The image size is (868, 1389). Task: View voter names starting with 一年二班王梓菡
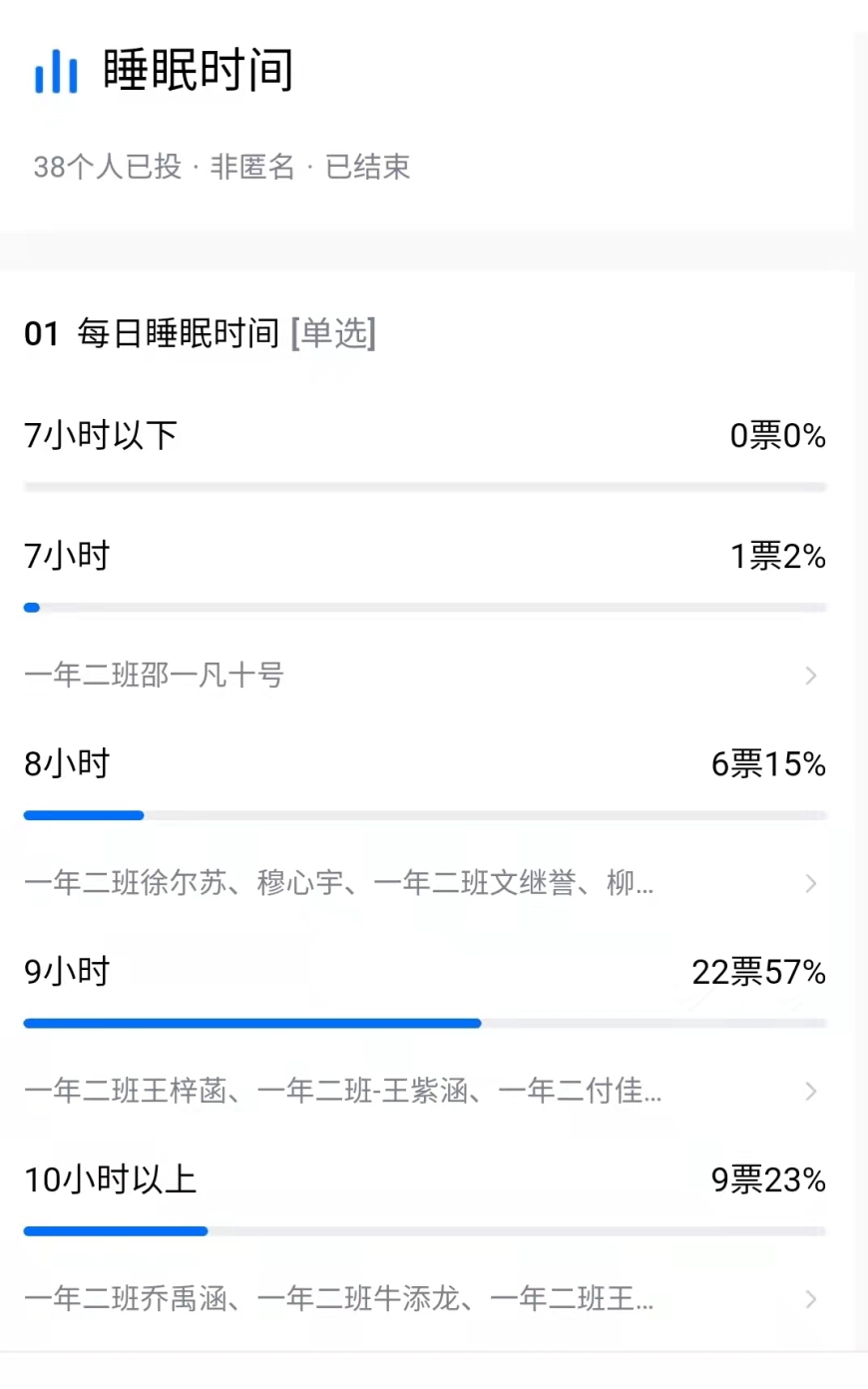pyautogui.click(x=342, y=1091)
